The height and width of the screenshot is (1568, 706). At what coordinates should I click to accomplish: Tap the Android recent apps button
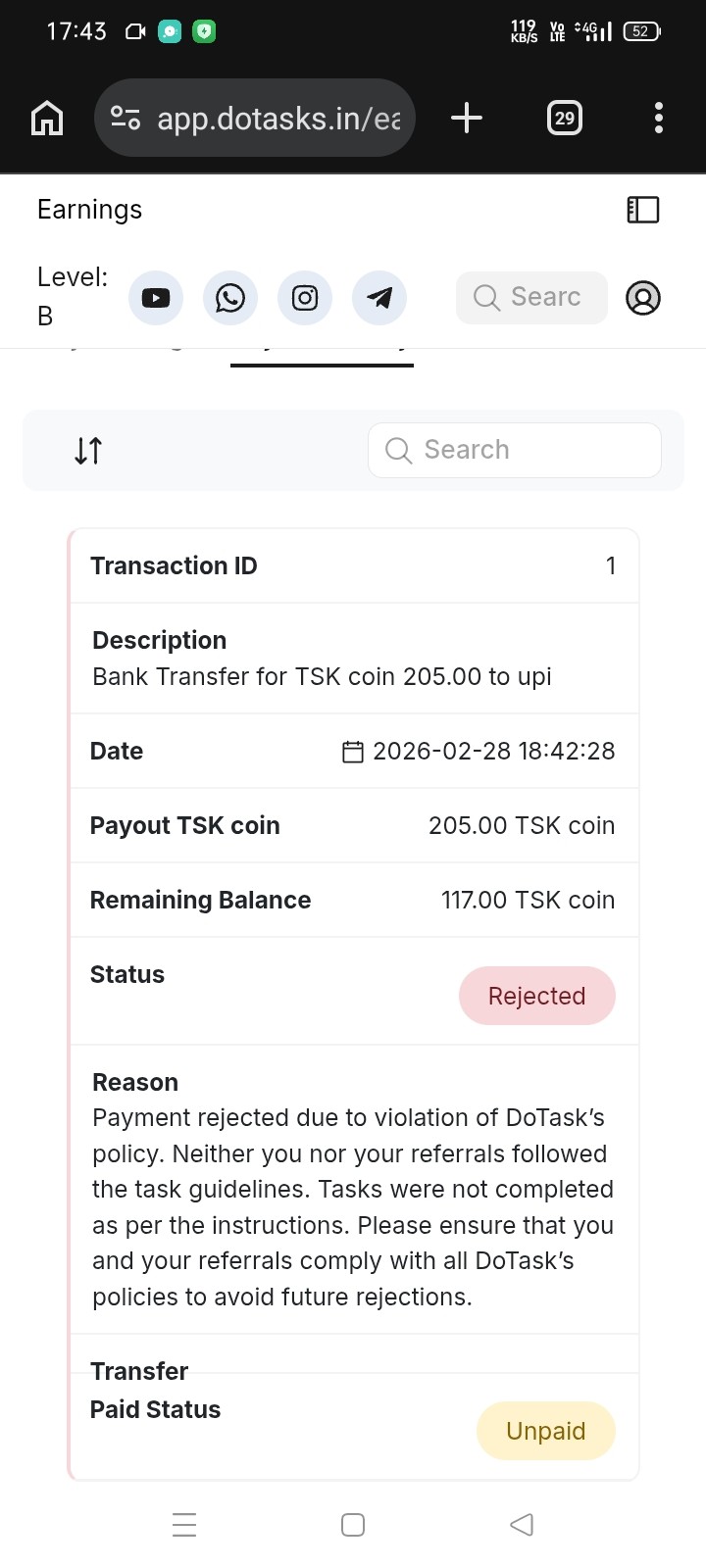[184, 1525]
